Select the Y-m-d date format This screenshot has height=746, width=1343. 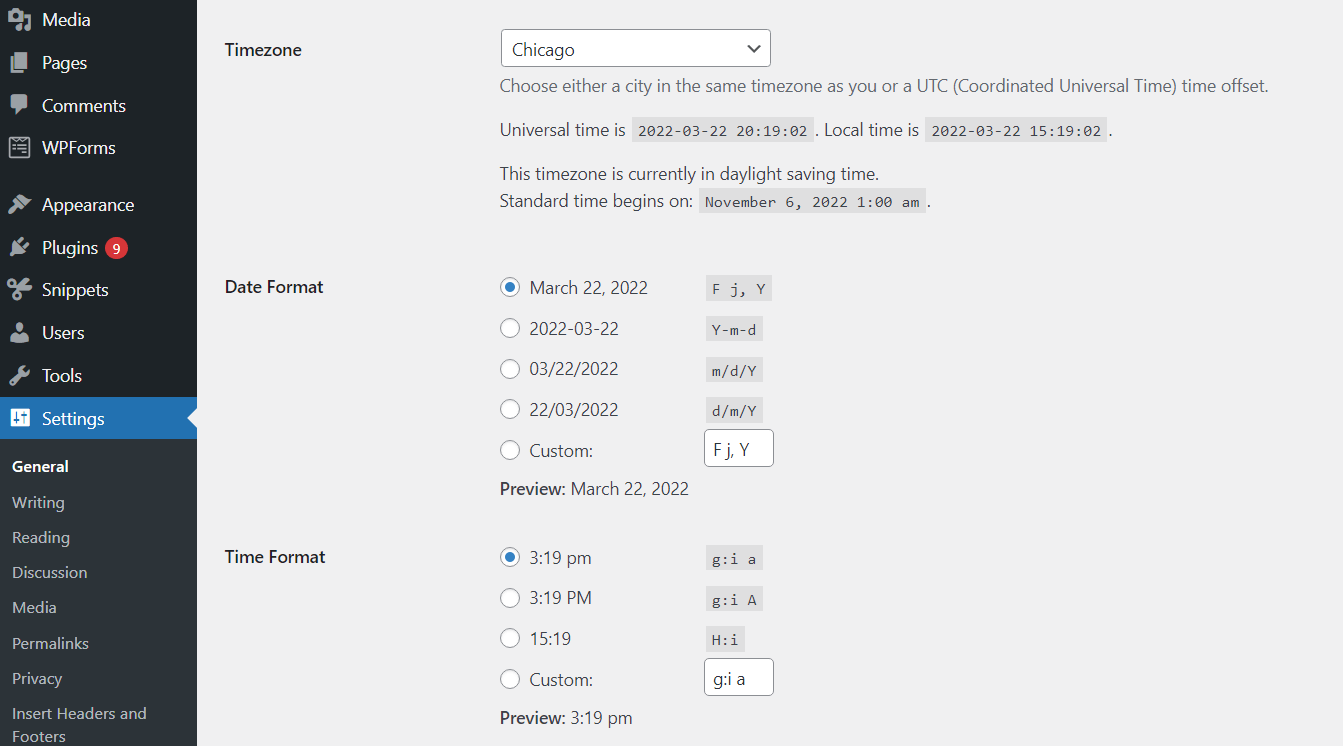tap(510, 328)
